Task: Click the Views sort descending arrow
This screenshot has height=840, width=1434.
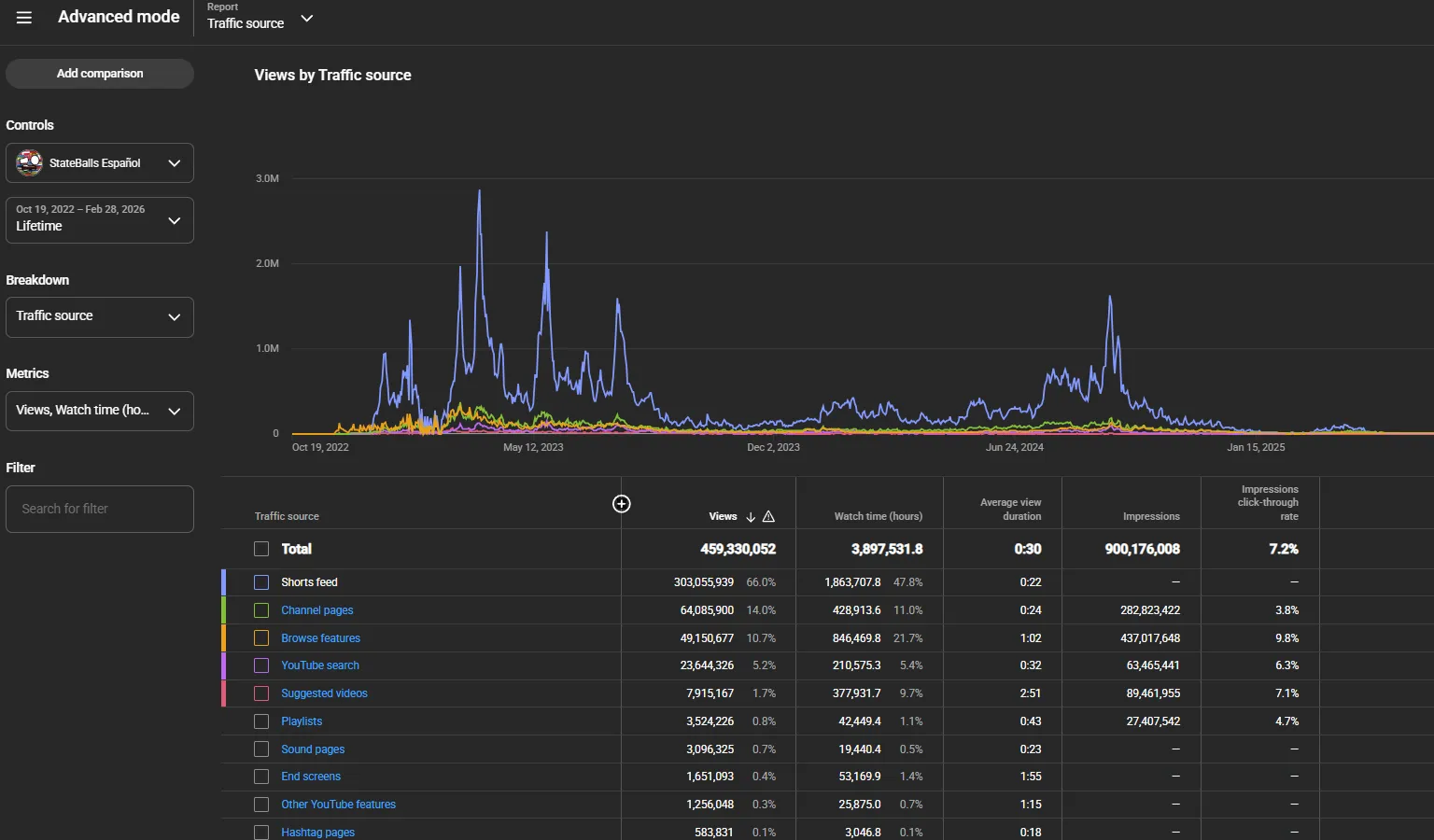Action: pyautogui.click(x=751, y=517)
